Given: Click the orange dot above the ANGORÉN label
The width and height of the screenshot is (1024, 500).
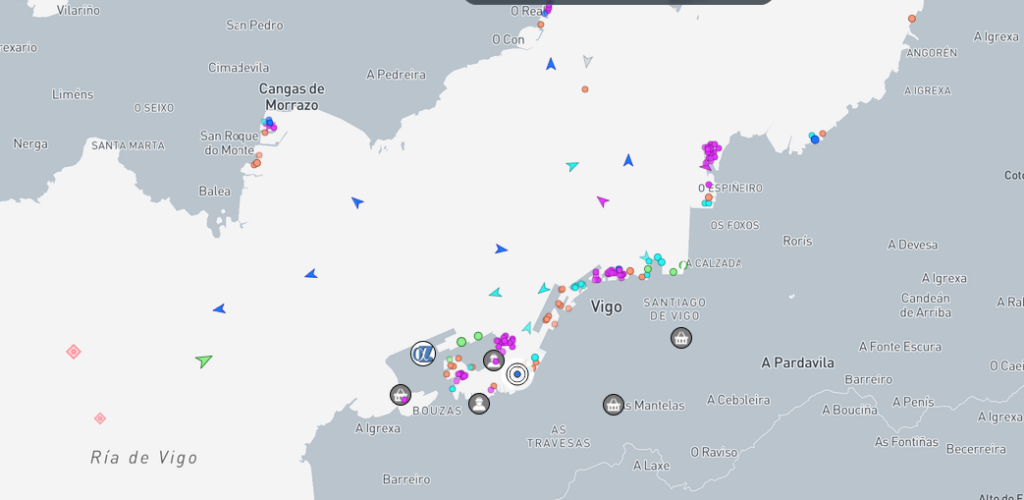Looking at the screenshot, I should pos(912,18).
